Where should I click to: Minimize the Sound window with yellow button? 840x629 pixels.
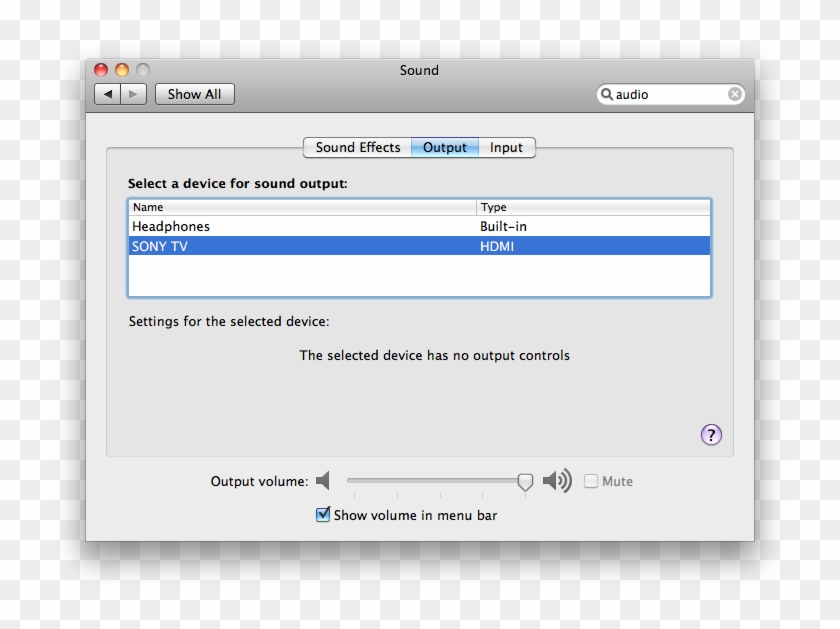(122, 70)
